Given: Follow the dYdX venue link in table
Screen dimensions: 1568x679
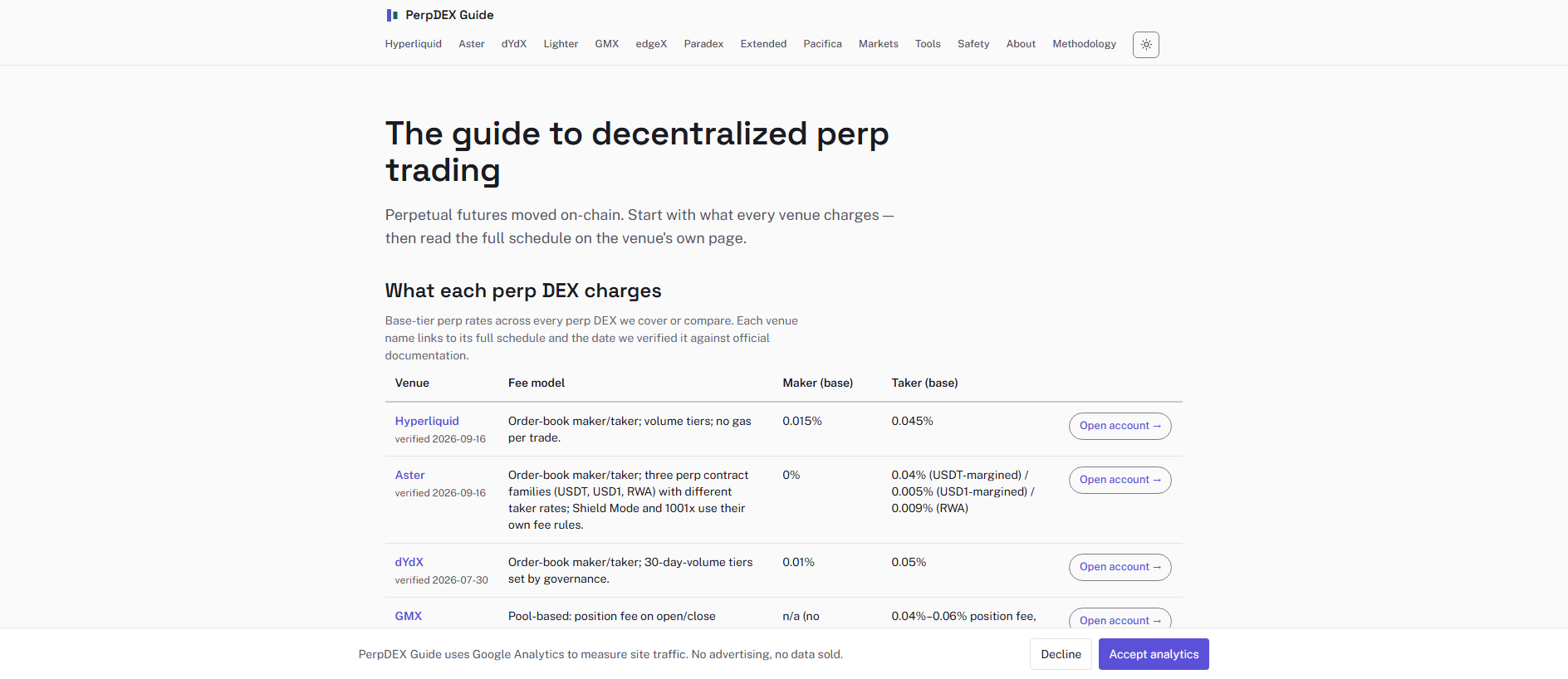Looking at the screenshot, I should tap(409, 562).
